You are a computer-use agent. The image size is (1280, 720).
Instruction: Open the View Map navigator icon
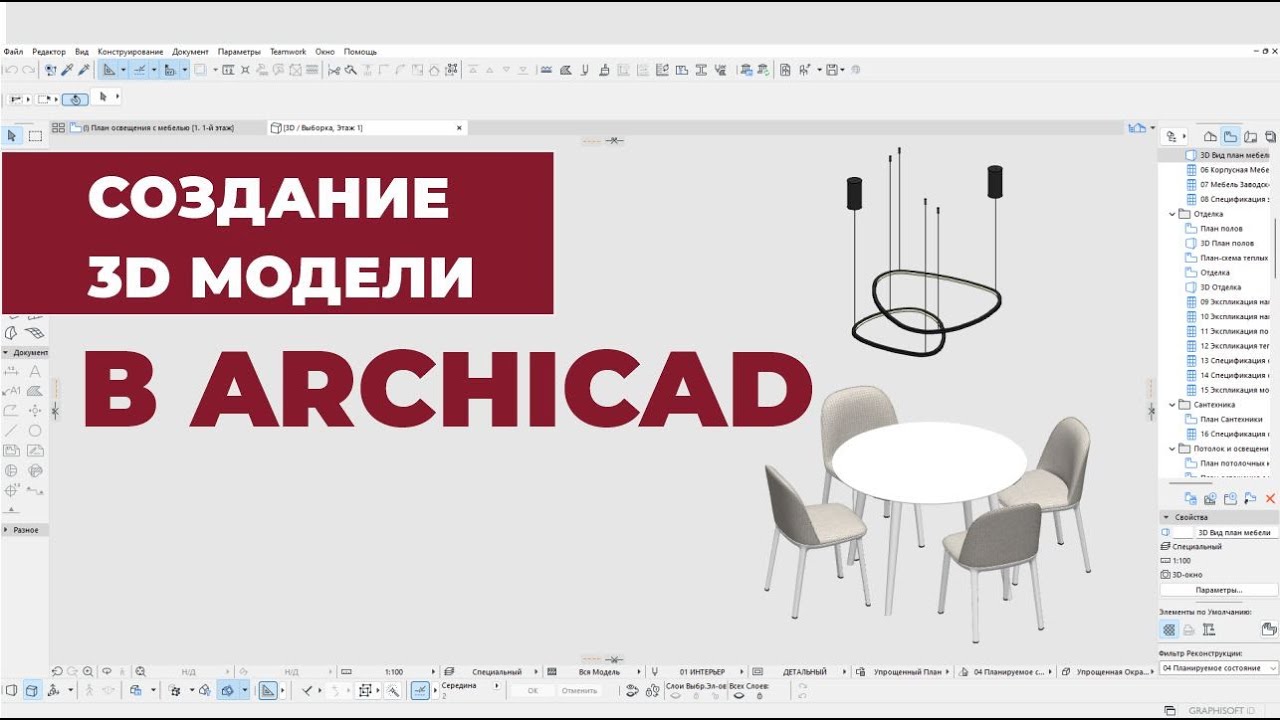[x=1231, y=136]
